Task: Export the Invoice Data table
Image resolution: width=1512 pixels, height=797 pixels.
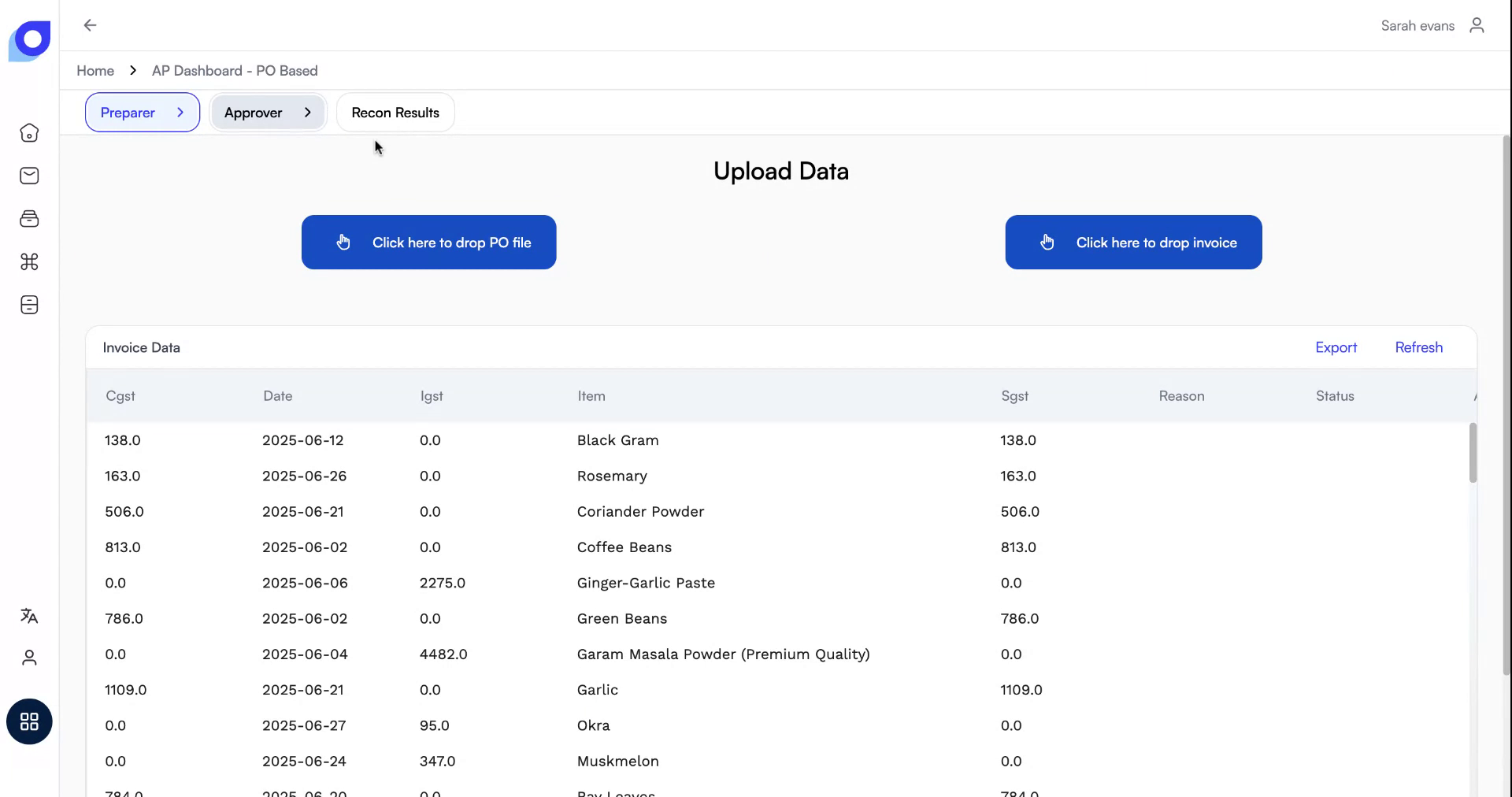Action: pos(1336,347)
